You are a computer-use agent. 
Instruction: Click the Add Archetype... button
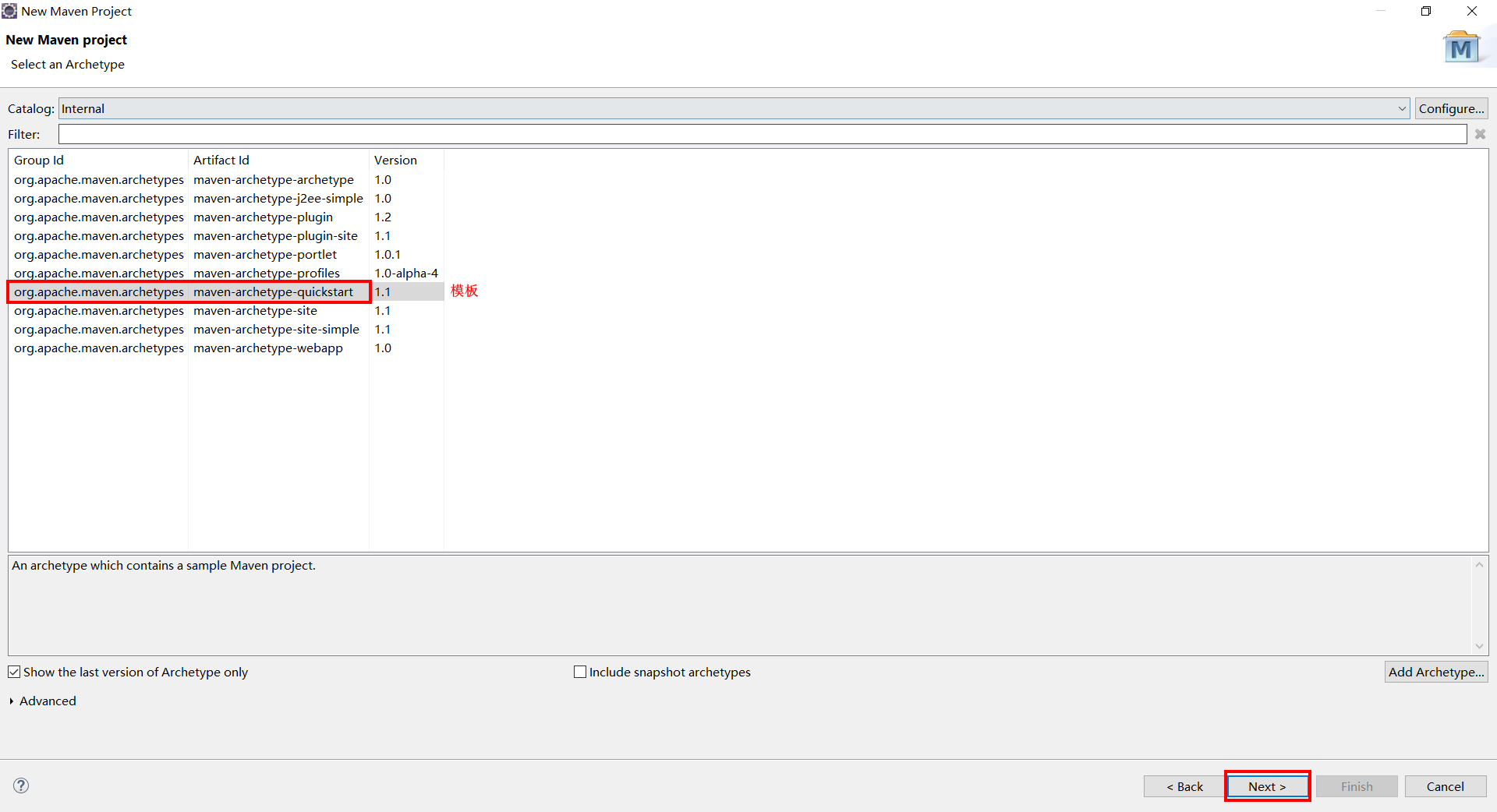[1435, 672]
